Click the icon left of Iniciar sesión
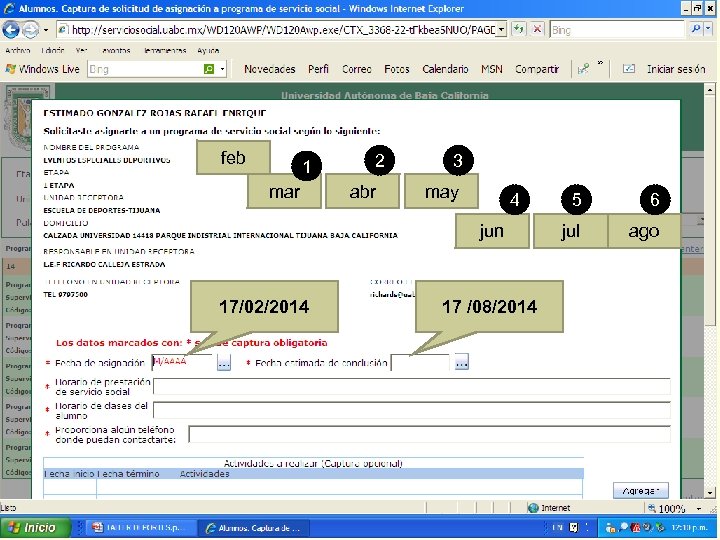Viewport: 720px width, 540px height. pyautogui.click(x=629, y=69)
